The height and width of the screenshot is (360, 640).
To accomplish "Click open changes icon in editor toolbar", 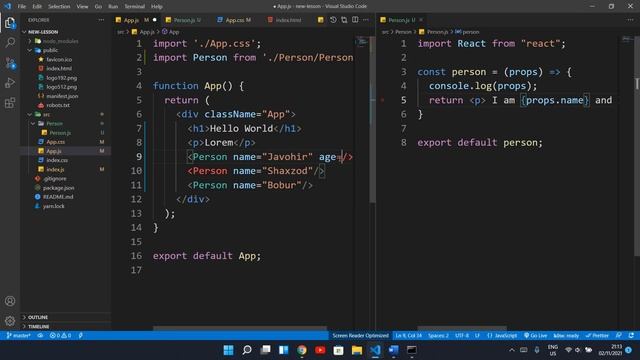I will 344,20.
